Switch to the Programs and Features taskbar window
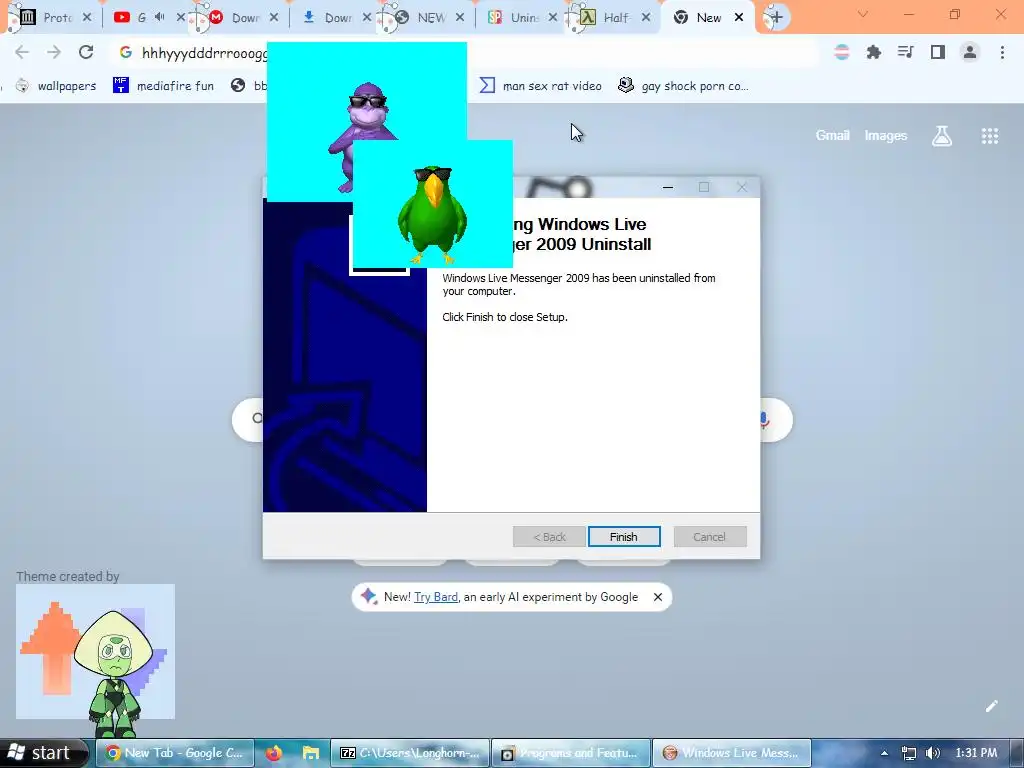1024x768 pixels. click(571, 753)
